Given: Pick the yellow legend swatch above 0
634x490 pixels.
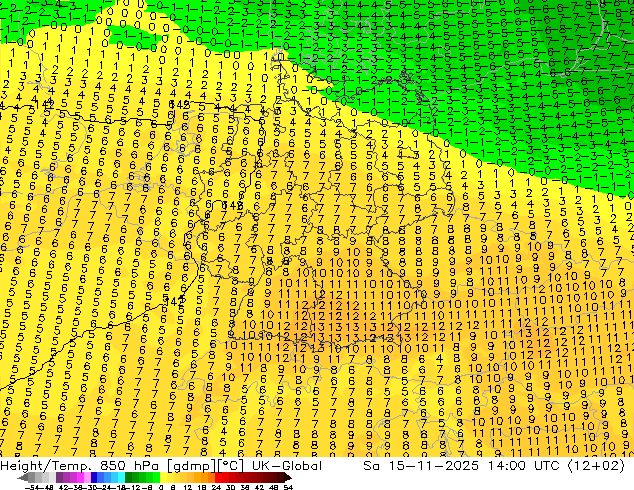Looking at the screenshot, I should click(163, 478).
